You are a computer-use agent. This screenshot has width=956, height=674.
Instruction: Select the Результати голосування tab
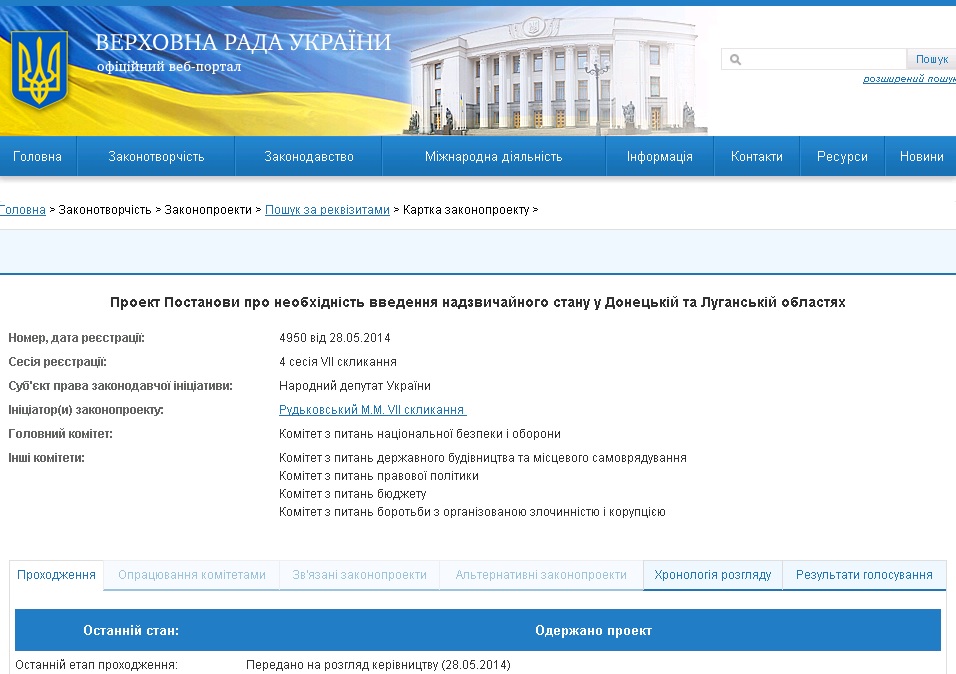[864, 575]
